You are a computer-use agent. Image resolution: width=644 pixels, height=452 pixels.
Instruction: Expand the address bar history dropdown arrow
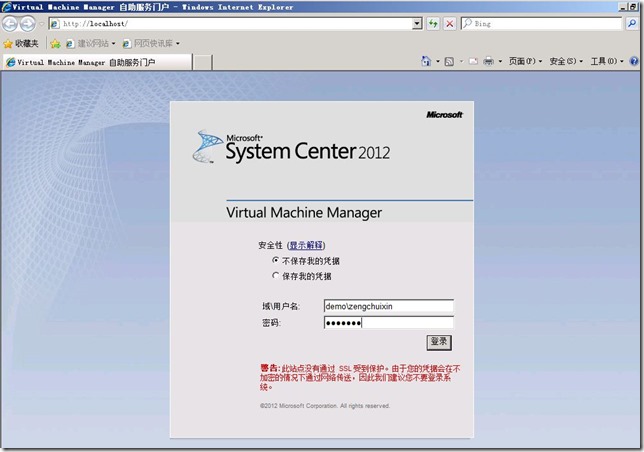tap(417, 24)
